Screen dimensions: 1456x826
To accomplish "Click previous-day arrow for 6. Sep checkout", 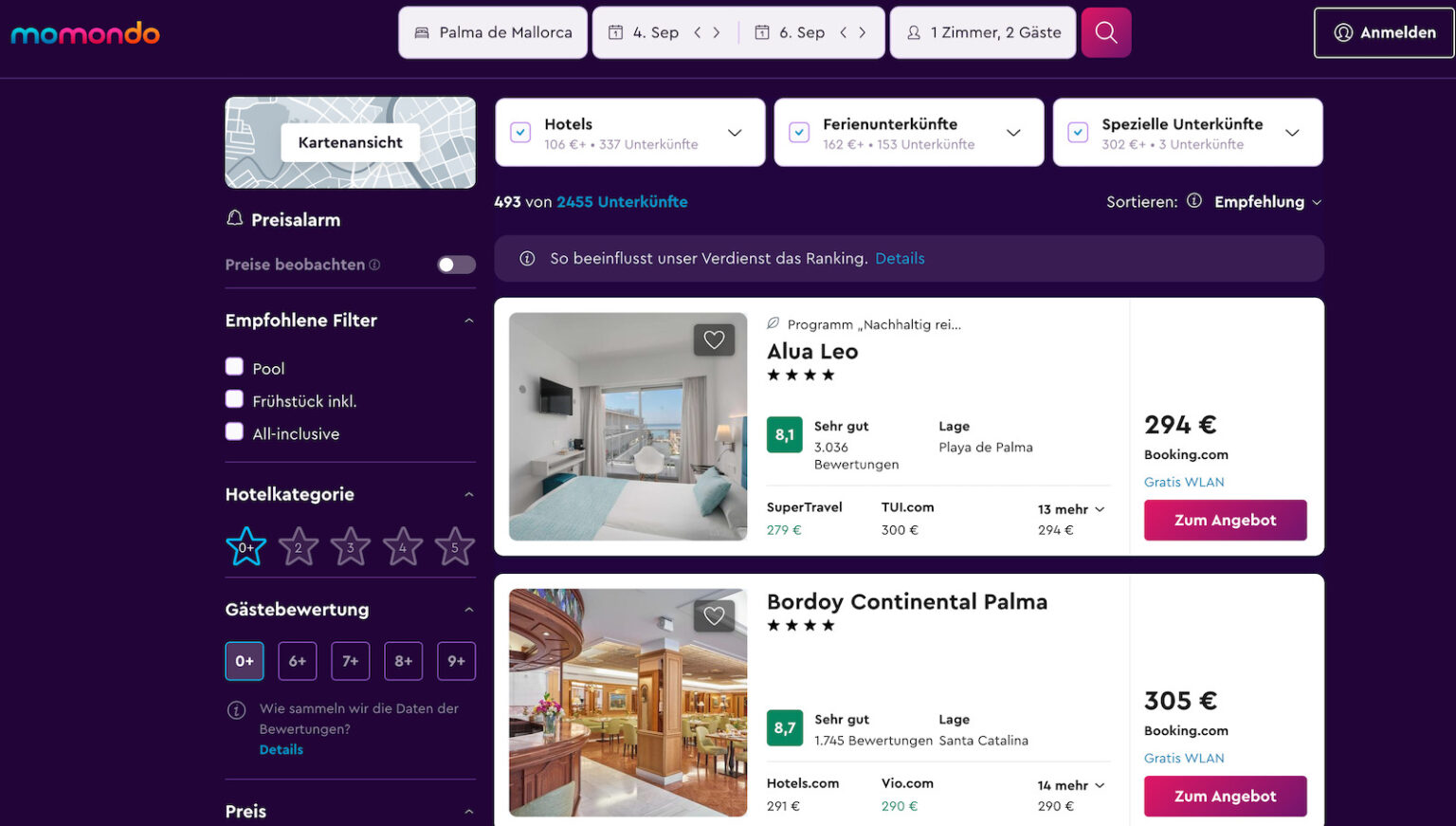I will (843, 32).
